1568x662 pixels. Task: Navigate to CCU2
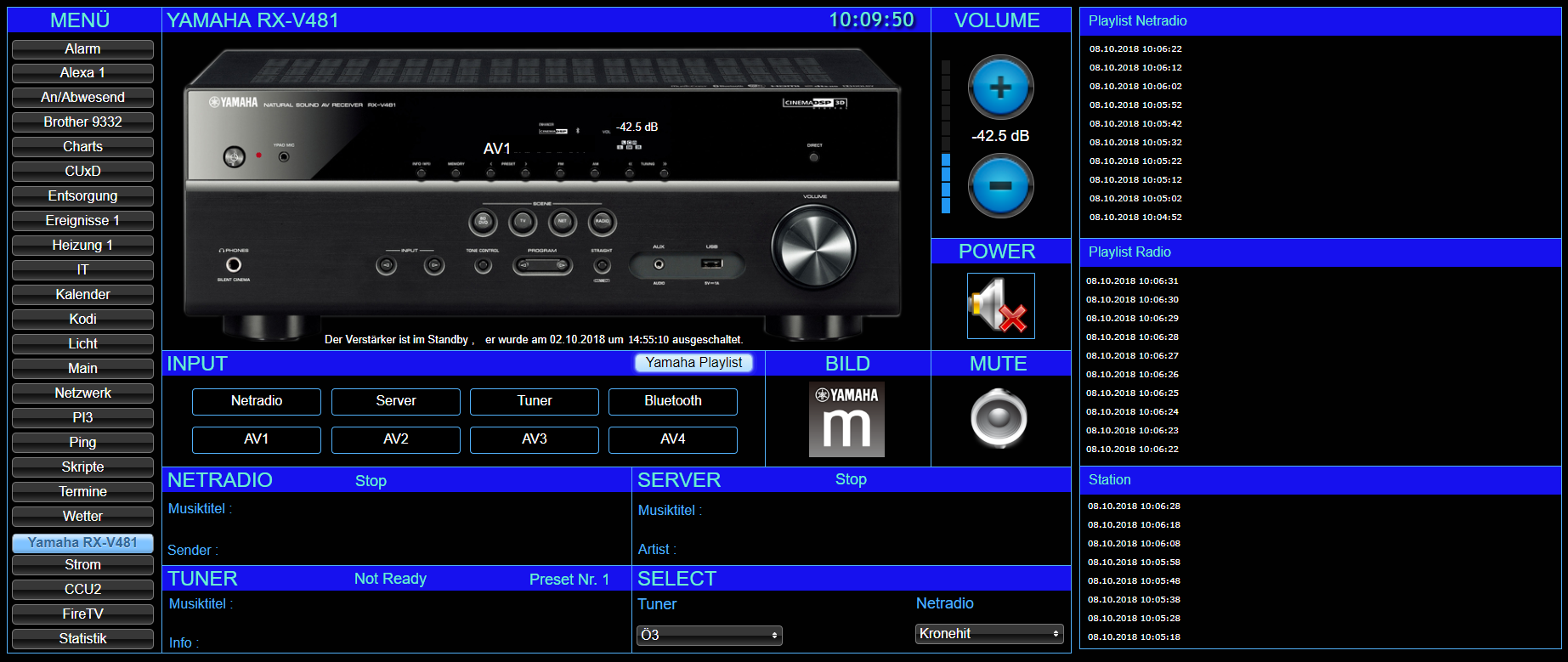82,590
